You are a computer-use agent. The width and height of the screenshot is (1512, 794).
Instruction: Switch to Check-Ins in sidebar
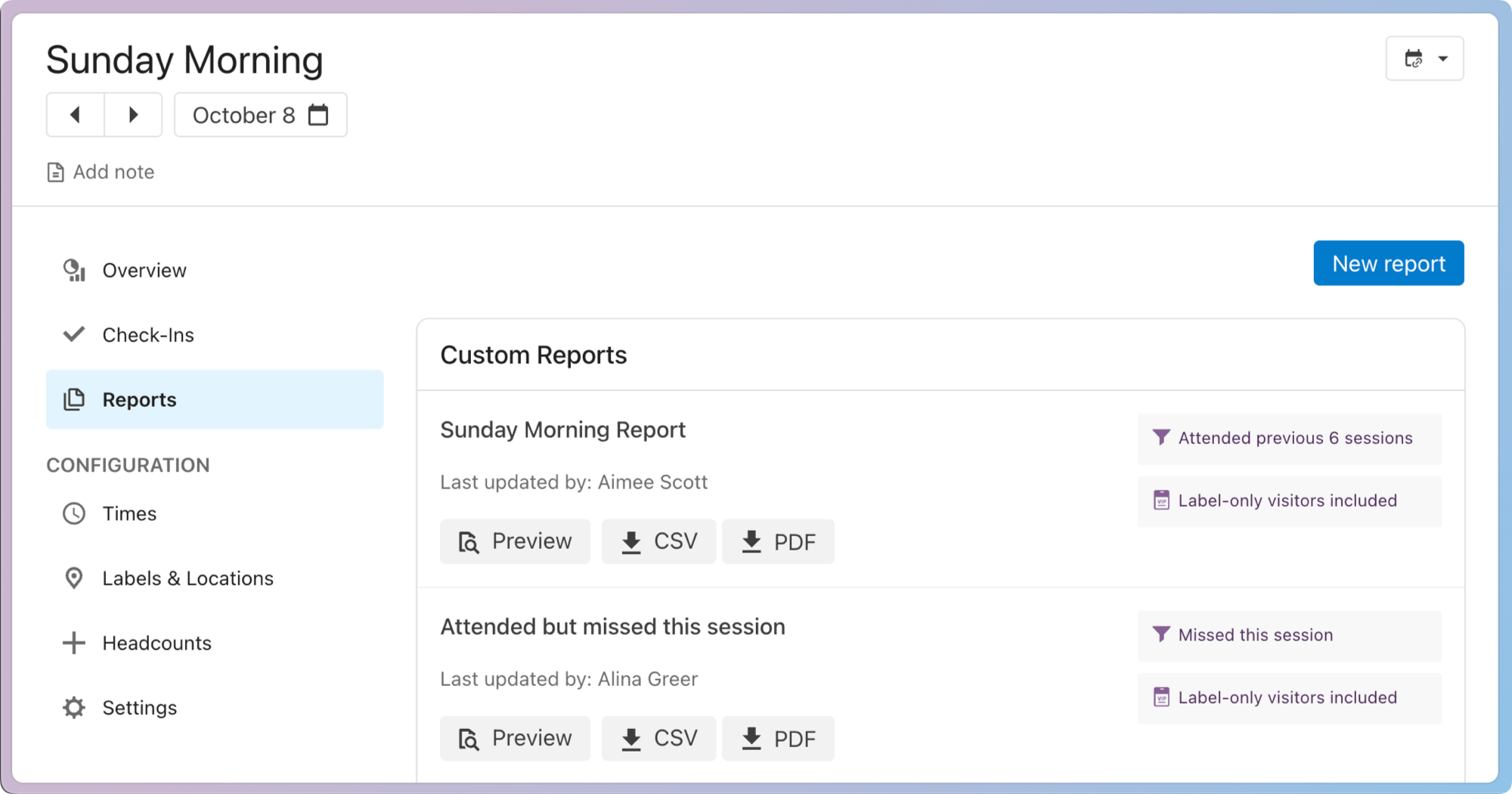point(148,335)
